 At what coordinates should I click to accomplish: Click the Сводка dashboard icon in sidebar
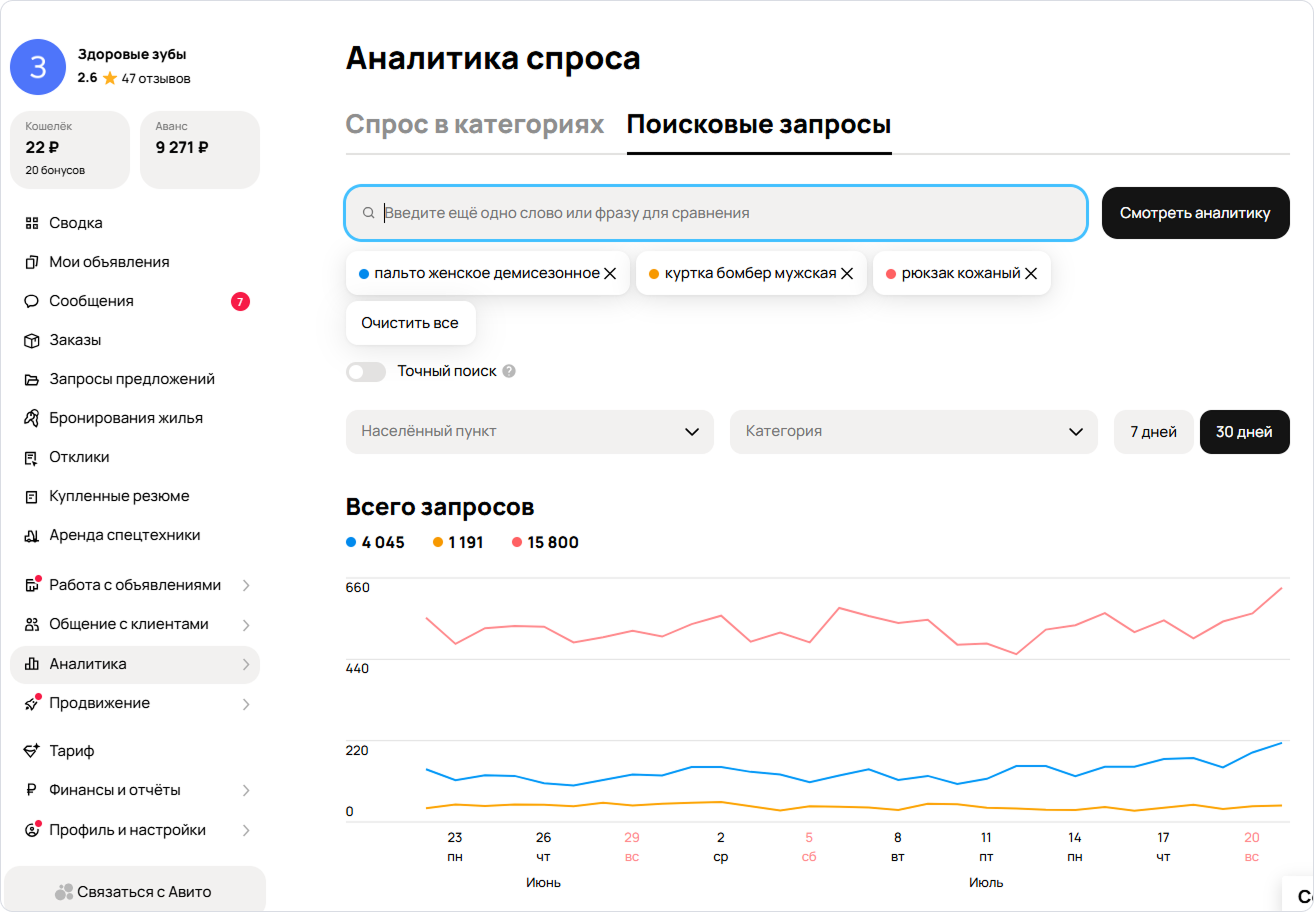(x=31, y=223)
